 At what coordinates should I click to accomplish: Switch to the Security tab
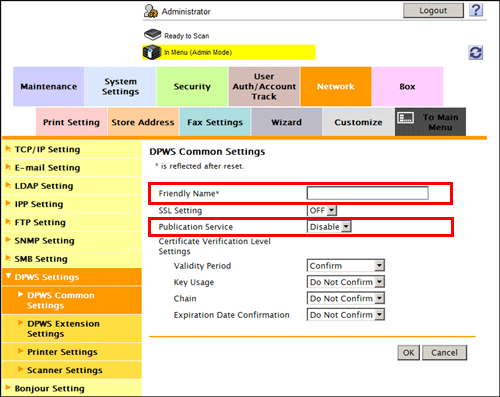tap(192, 86)
